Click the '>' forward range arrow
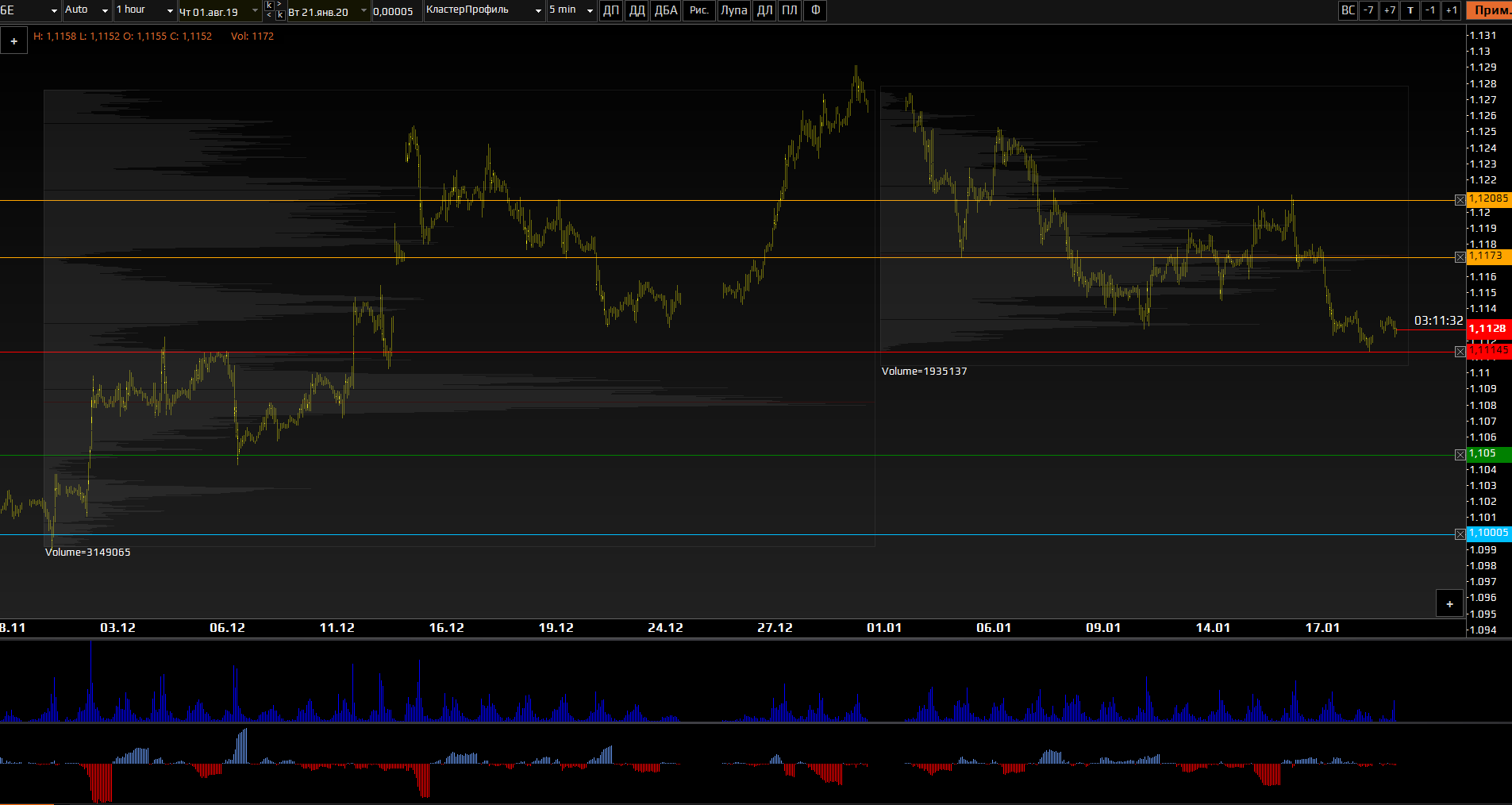The image size is (1512, 805). click(279, 5)
